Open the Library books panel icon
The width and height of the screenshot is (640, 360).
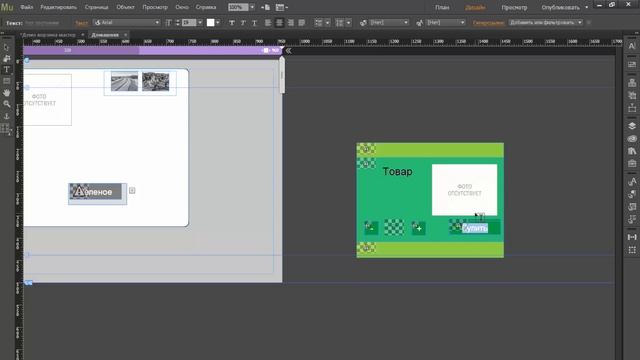pos(632,151)
